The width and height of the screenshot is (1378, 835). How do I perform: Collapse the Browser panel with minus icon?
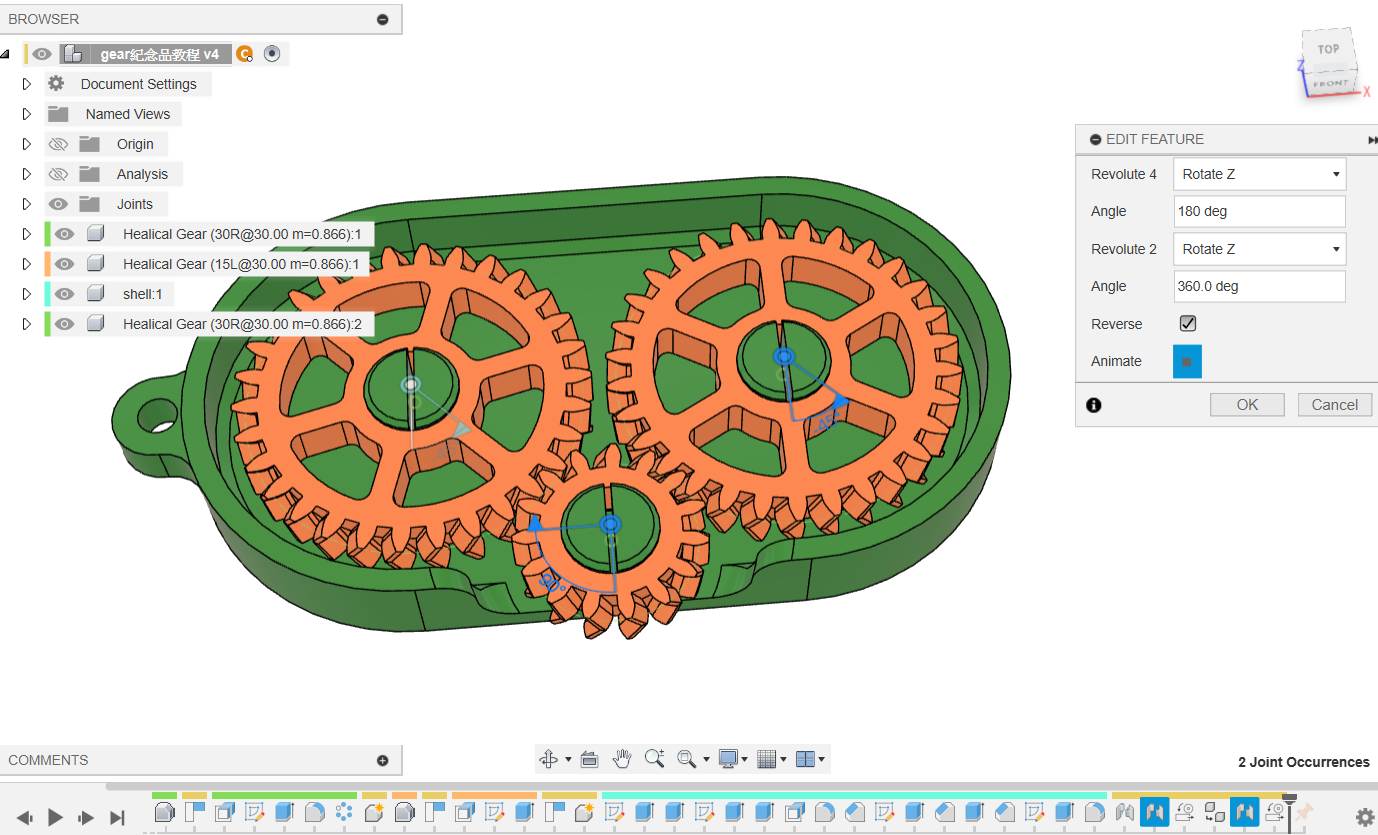click(382, 19)
